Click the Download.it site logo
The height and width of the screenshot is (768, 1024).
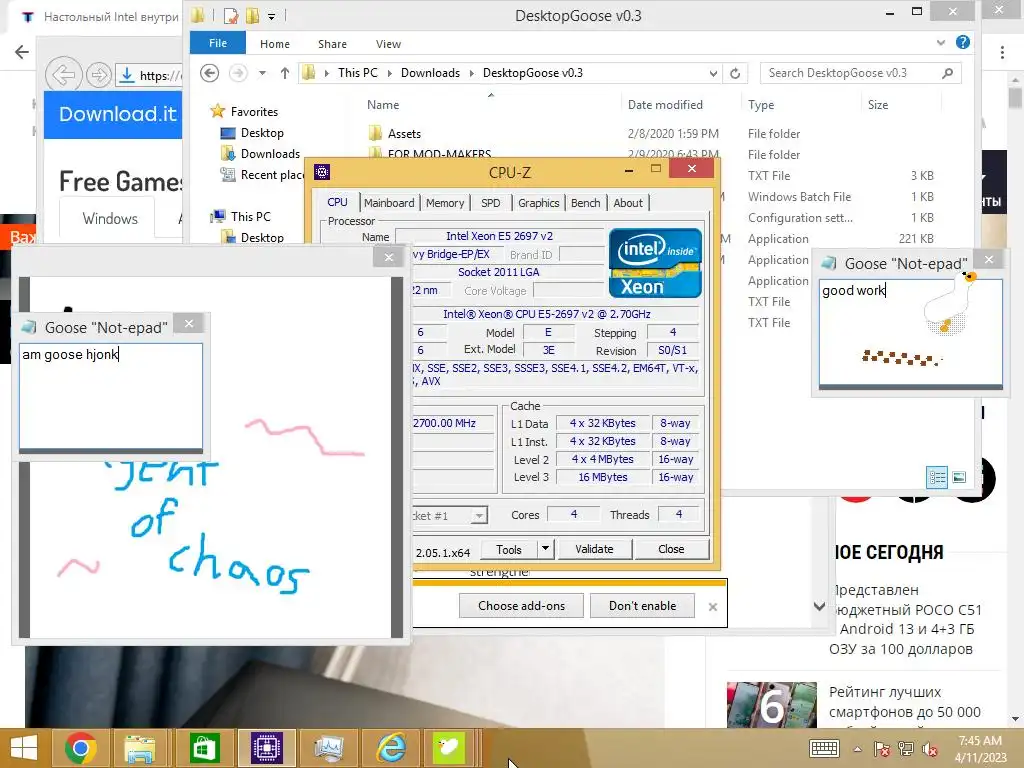(118, 114)
